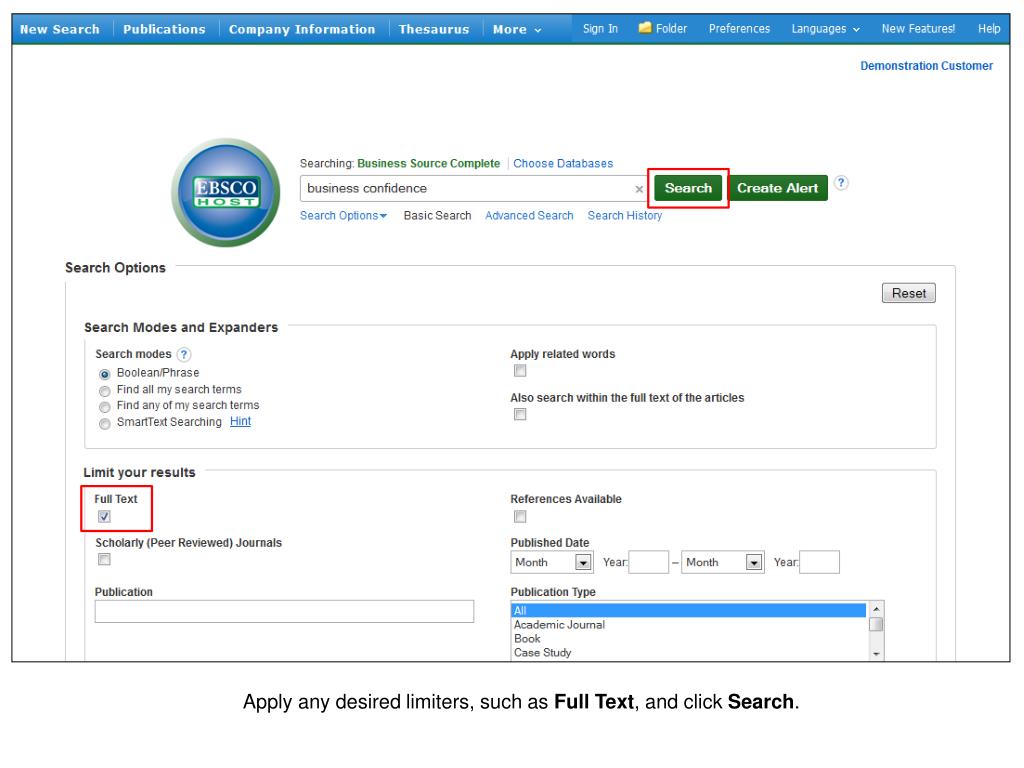
Task: Check References Available box
Action: tap(520, 517)
